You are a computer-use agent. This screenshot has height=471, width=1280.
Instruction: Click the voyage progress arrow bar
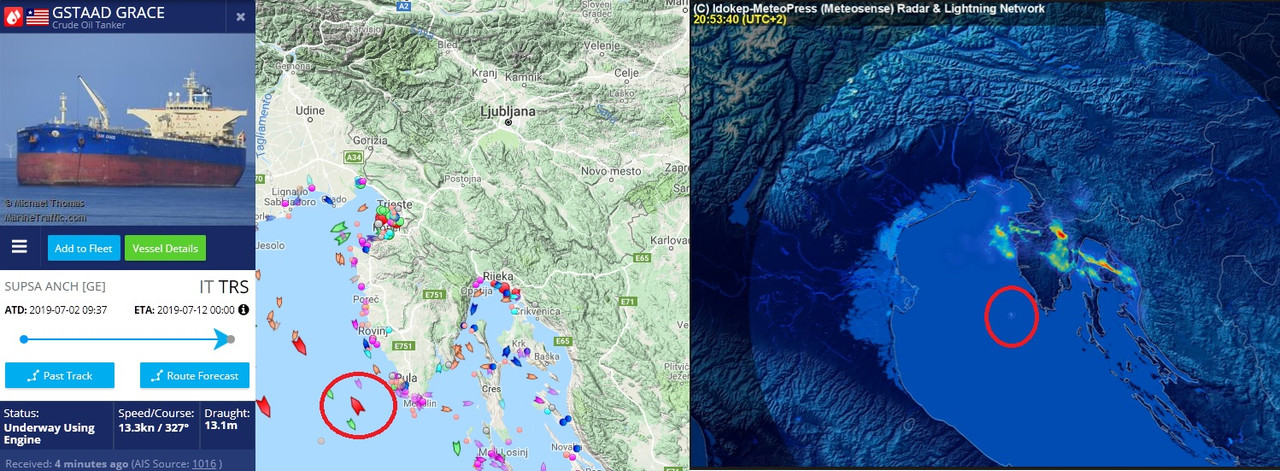(127, 339)
